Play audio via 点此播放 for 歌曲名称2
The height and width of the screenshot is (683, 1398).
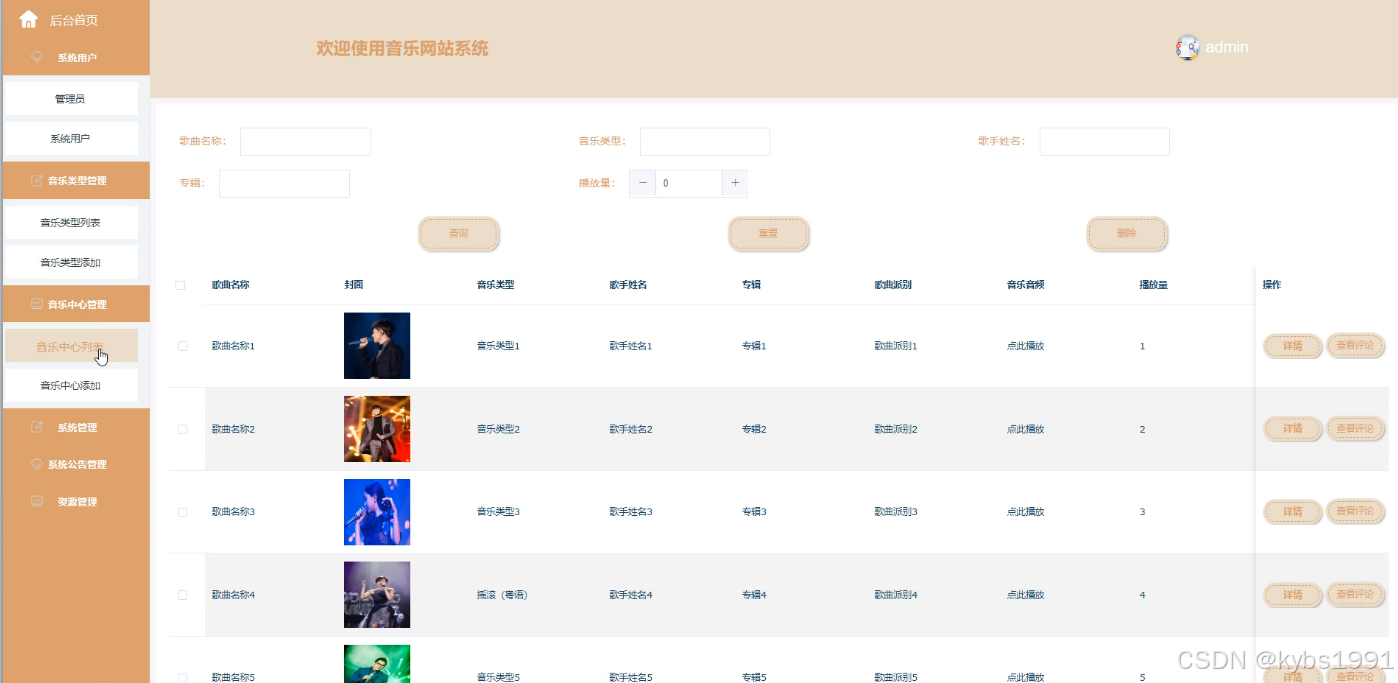tap(1025, 429)
